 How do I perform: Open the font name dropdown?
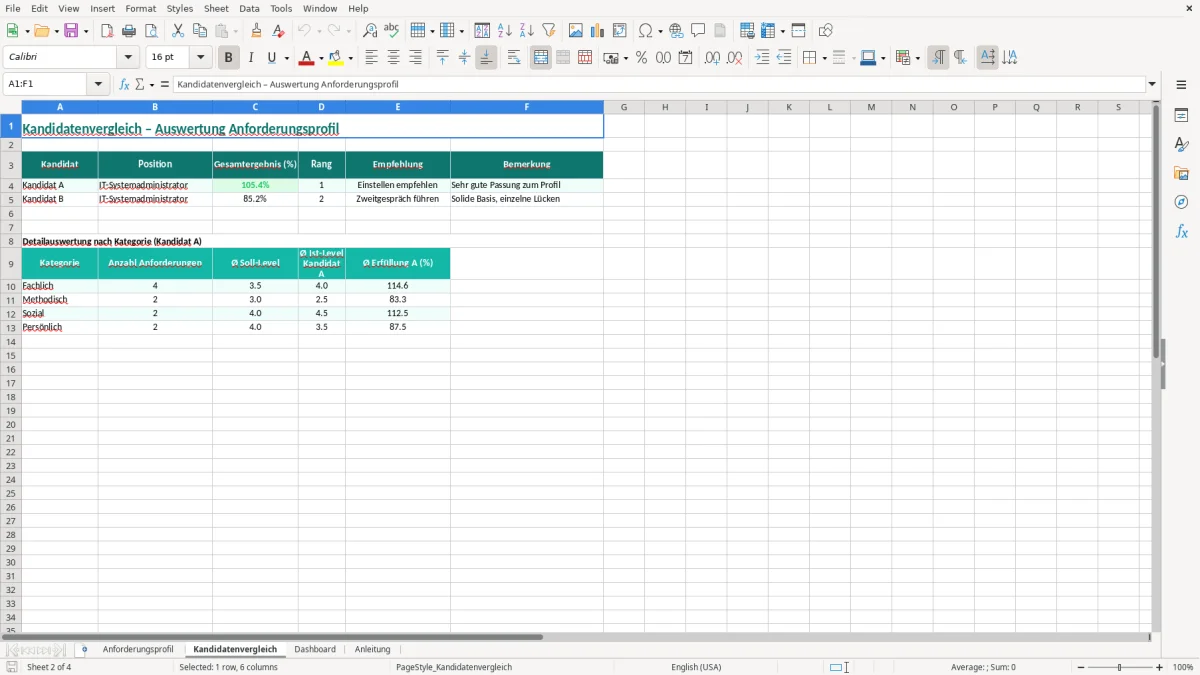128,58
